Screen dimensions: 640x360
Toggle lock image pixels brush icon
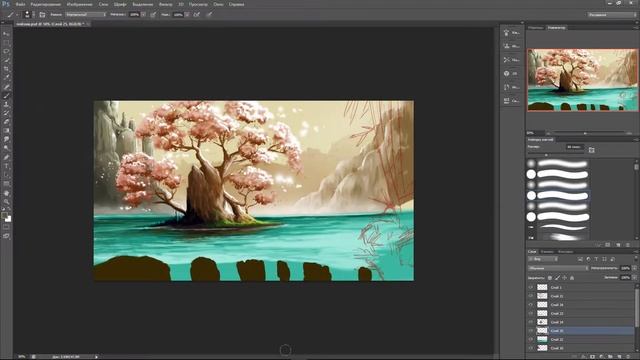pyautogui.click(x=557, y=278)
